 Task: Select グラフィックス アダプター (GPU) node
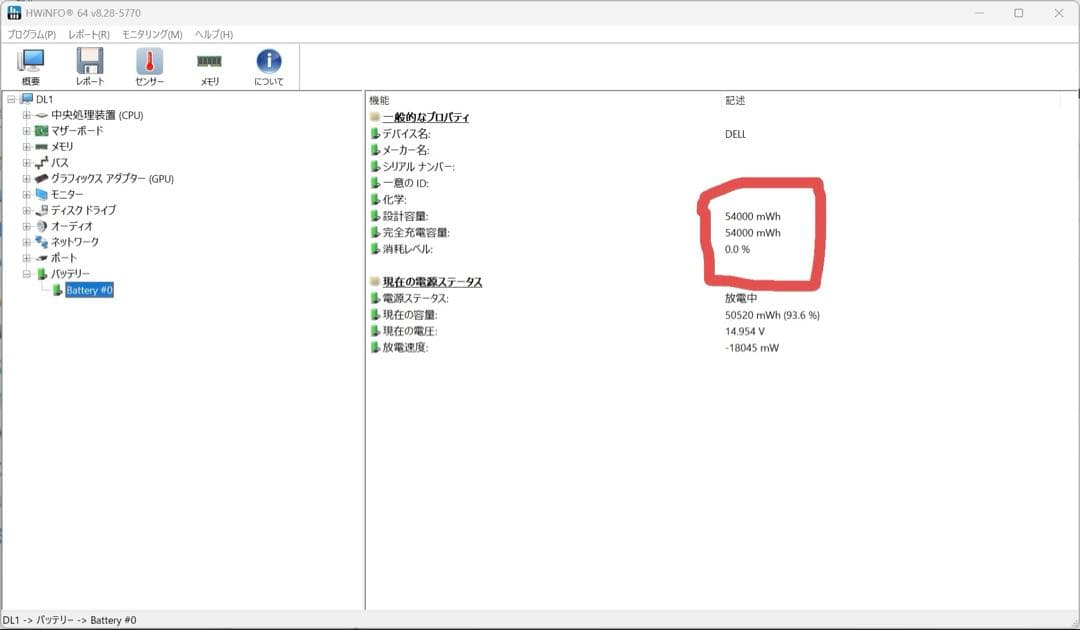(112, 178)
